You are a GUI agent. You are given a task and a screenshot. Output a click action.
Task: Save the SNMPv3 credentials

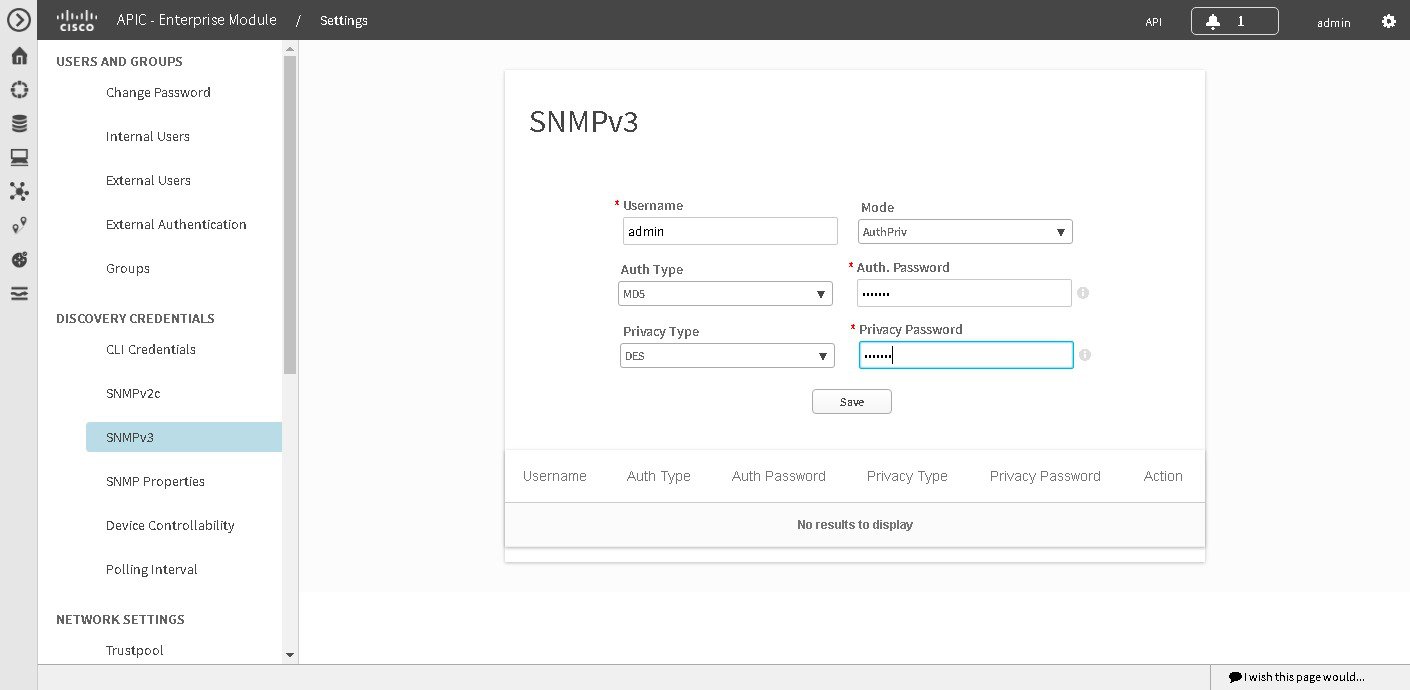851,401
